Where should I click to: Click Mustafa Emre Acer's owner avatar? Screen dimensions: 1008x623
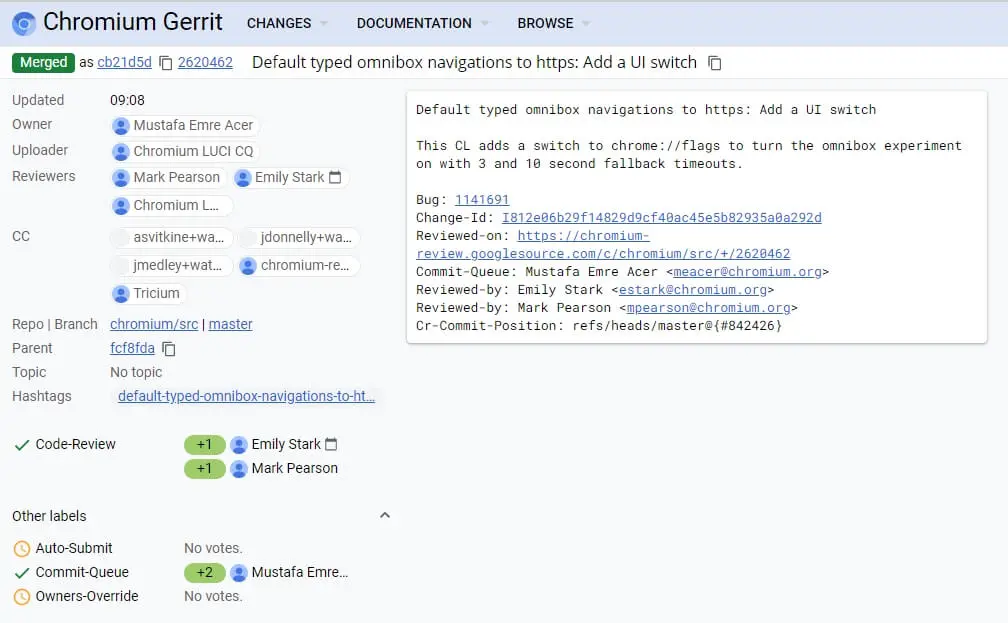pyautogui.click(x=120, y=125)
